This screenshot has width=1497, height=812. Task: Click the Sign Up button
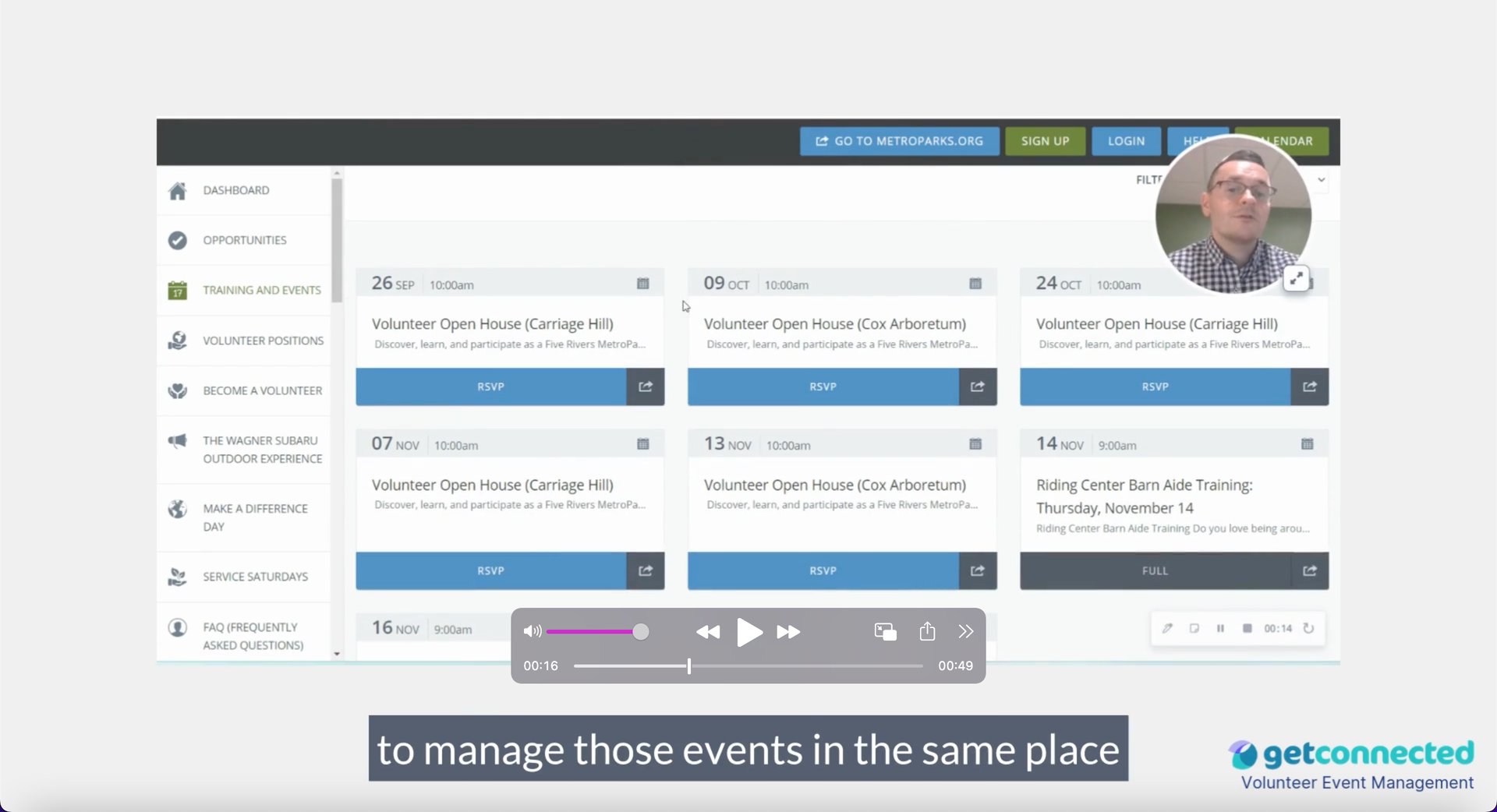click(1045, 141)
